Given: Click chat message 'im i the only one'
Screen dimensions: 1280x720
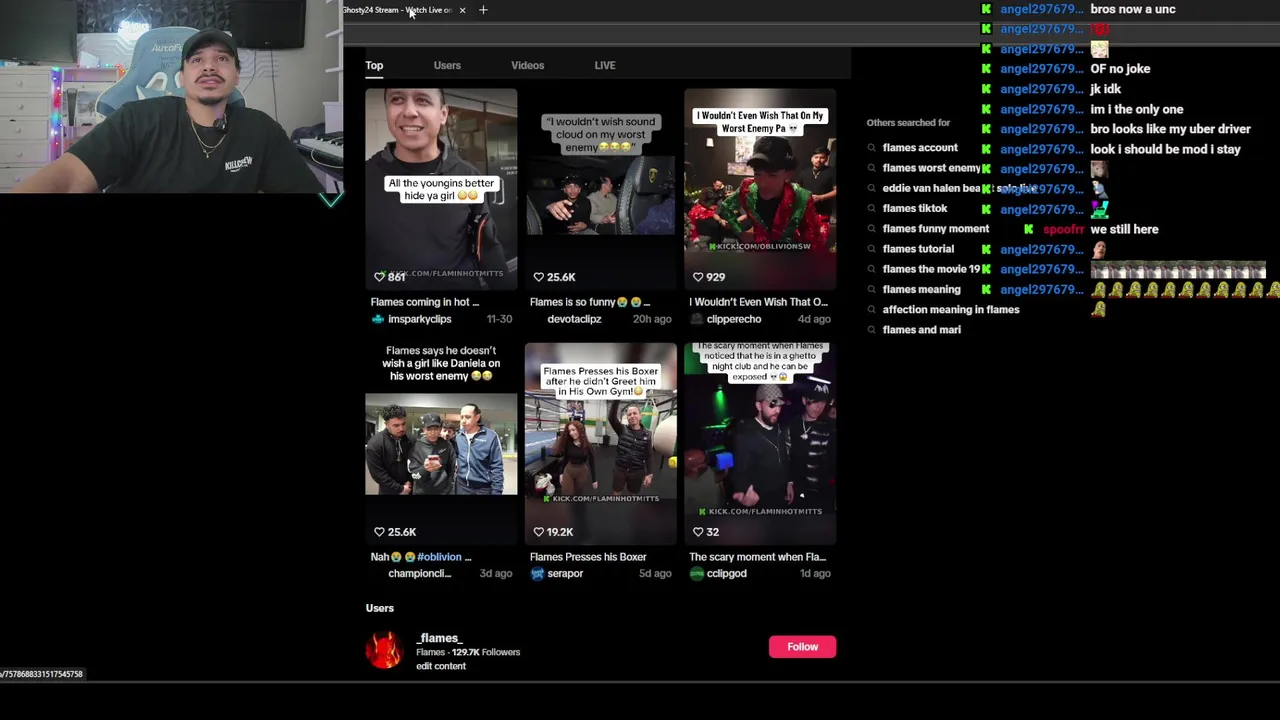Looking at the screenshot, I should click(1137, 109).
